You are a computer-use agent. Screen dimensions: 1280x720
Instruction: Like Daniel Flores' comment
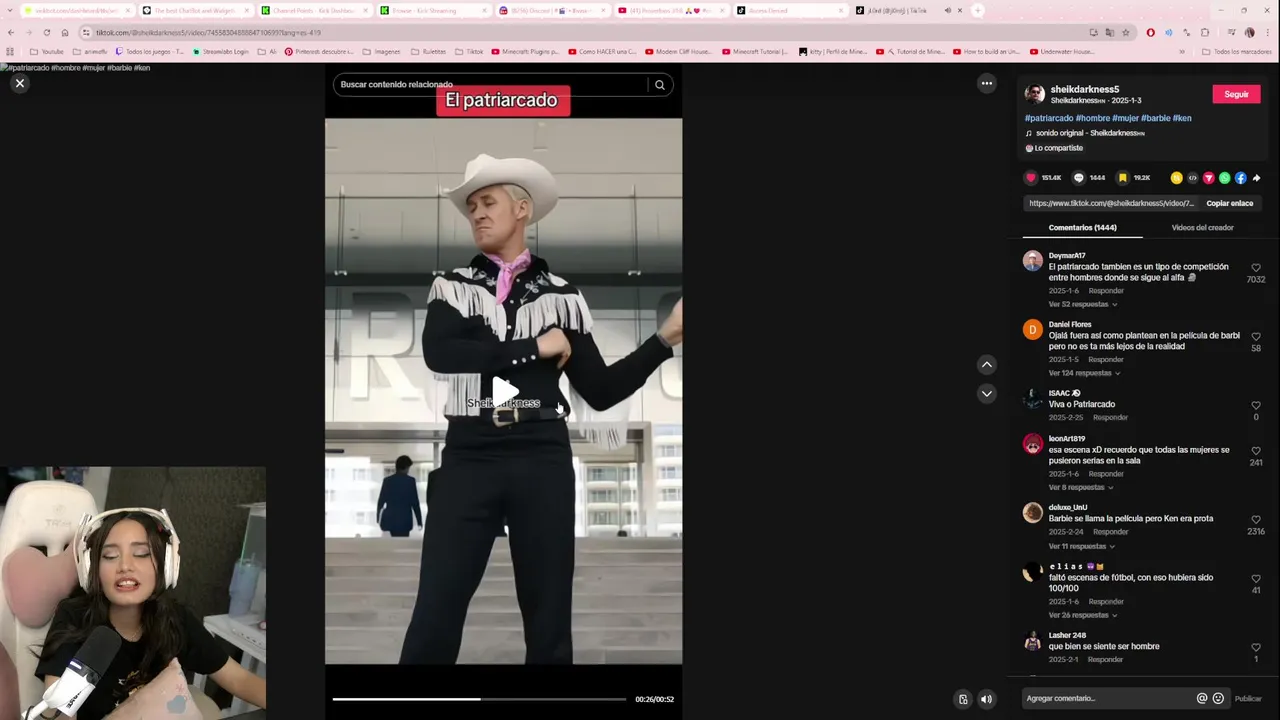click(x=1256, y=337)
